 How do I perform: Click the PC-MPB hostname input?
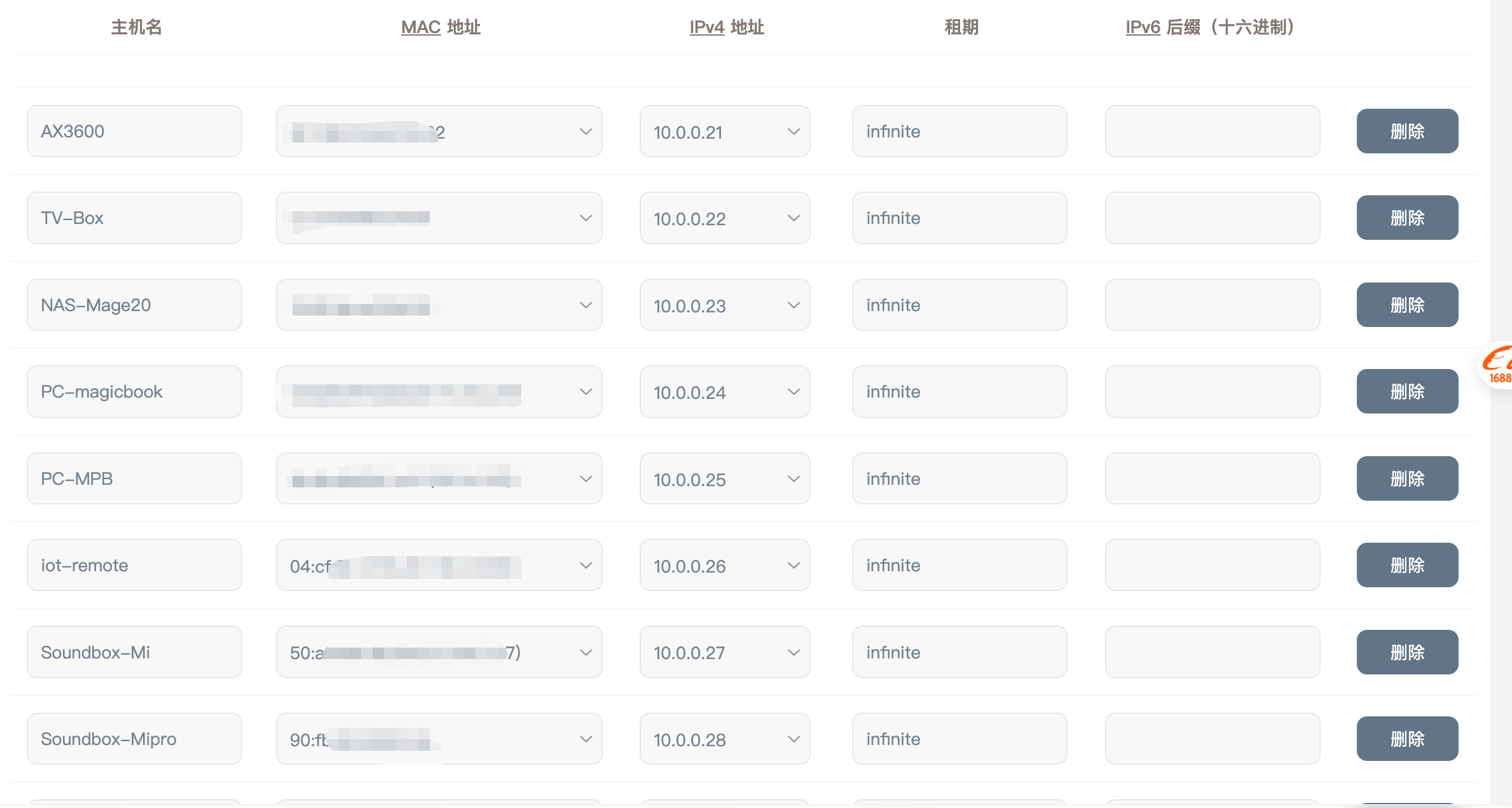point(134,479)
